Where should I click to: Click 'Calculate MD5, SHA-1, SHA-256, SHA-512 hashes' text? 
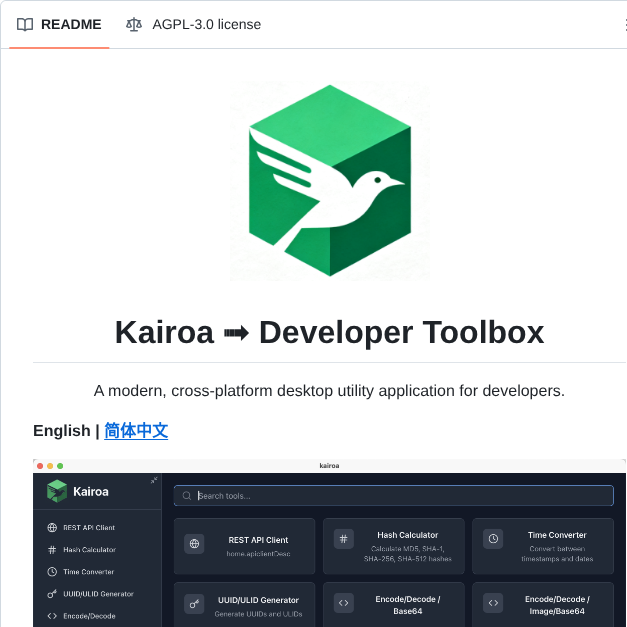tap(407, 554)
